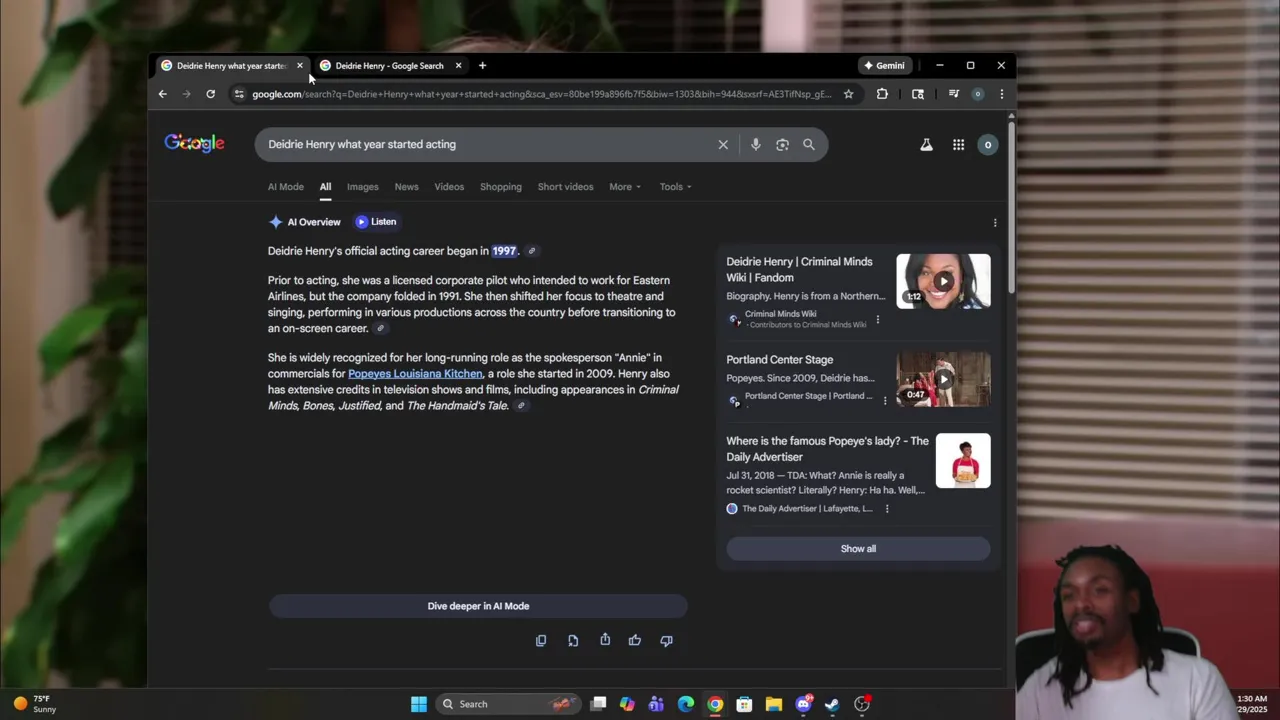Viewport: 1280px width, 720px height.
Task: Open the Deidrie Henry Criminal Minds Wiki result
Action: click(799, 270)
